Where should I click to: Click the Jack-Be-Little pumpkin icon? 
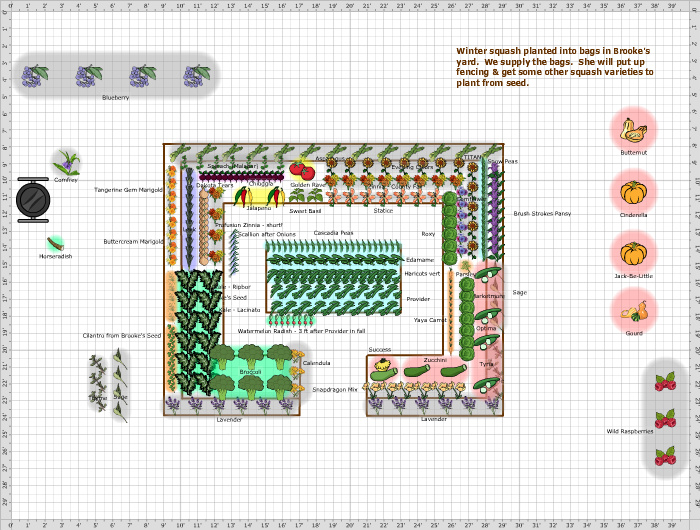[633, 252]
